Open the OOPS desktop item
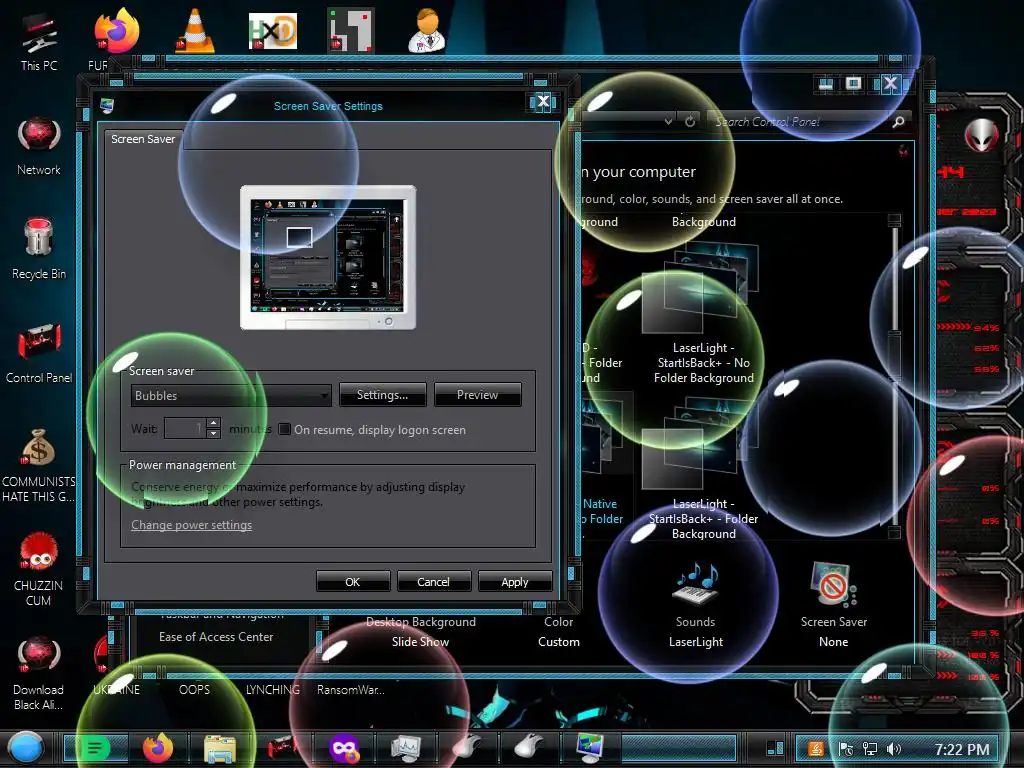 tap(195, 690)
